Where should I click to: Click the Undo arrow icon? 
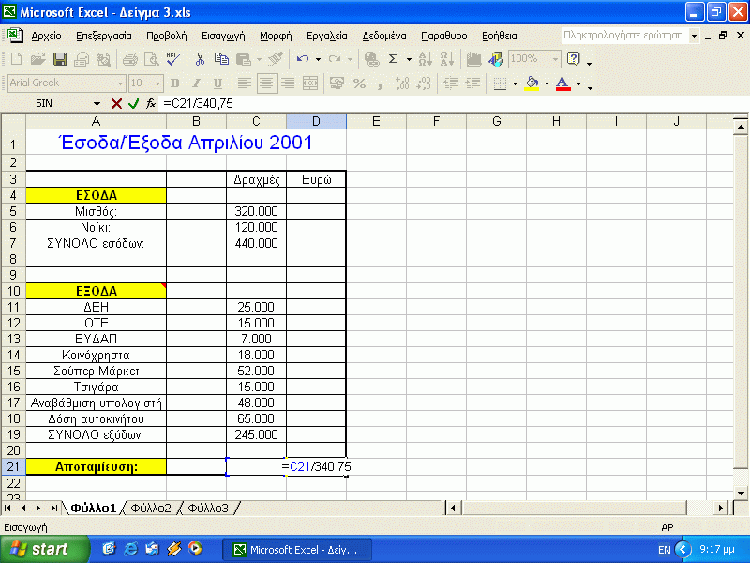click(x=302, y=59)
